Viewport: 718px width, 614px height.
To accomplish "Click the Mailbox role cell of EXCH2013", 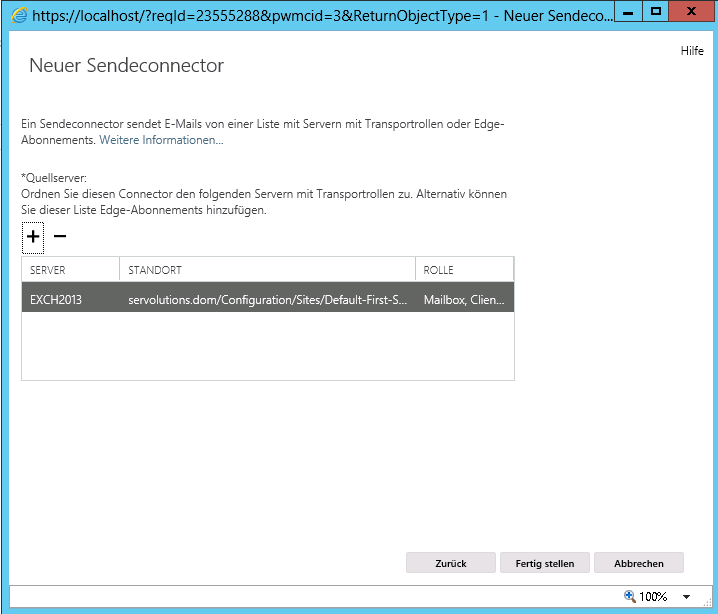I will point(463,299).
